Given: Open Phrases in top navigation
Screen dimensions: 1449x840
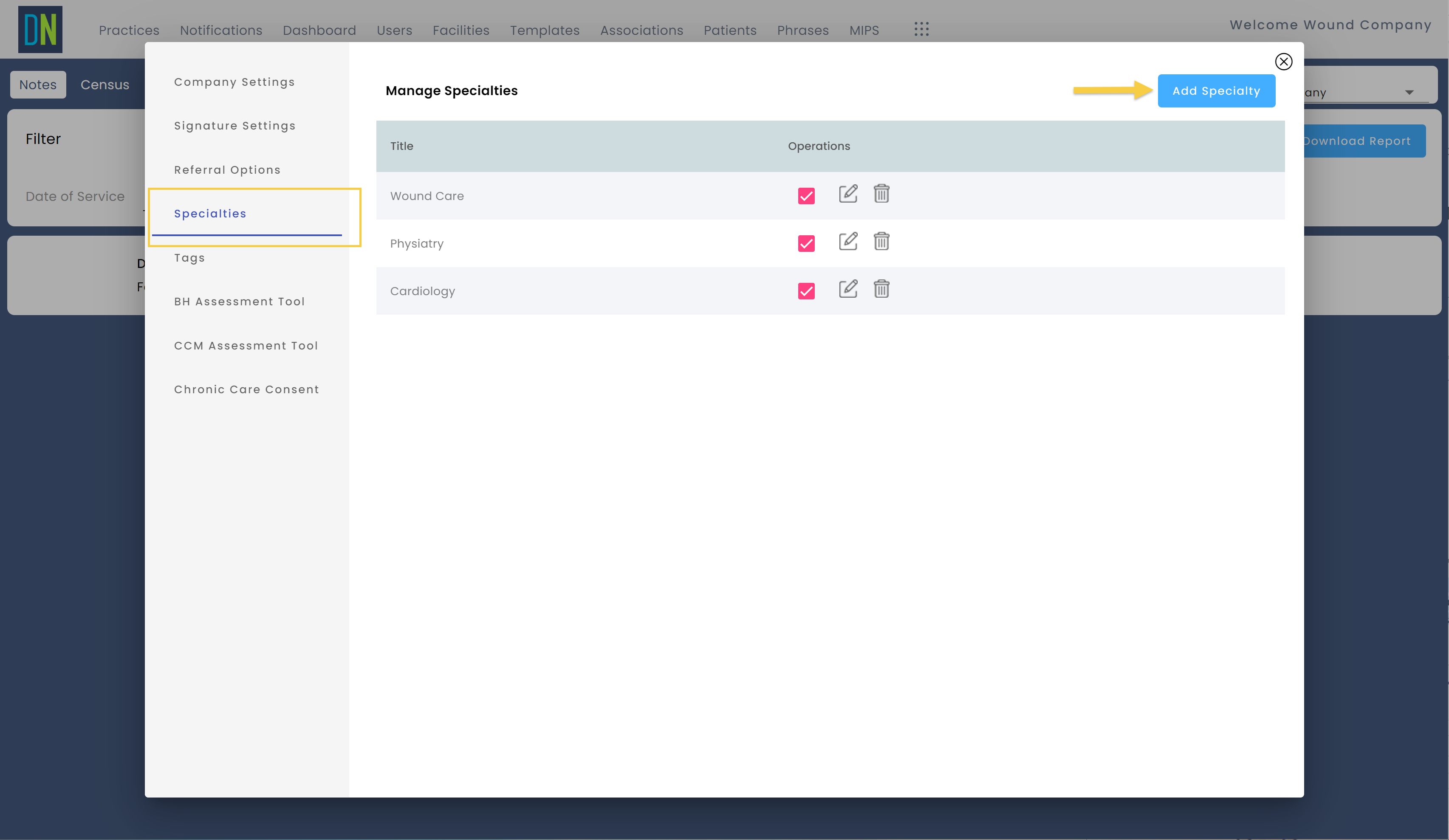Looking at the screenshot, I should point(803,31).
